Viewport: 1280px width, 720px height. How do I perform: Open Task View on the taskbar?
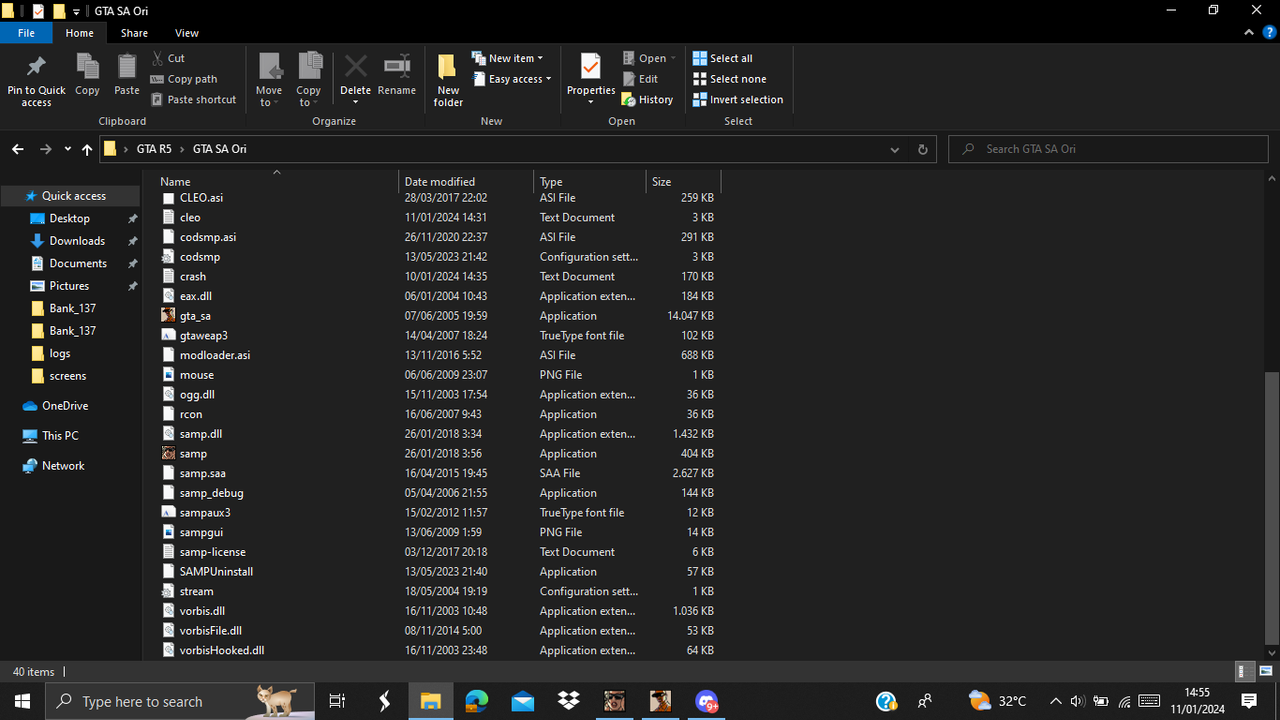[x=338, y=701]
